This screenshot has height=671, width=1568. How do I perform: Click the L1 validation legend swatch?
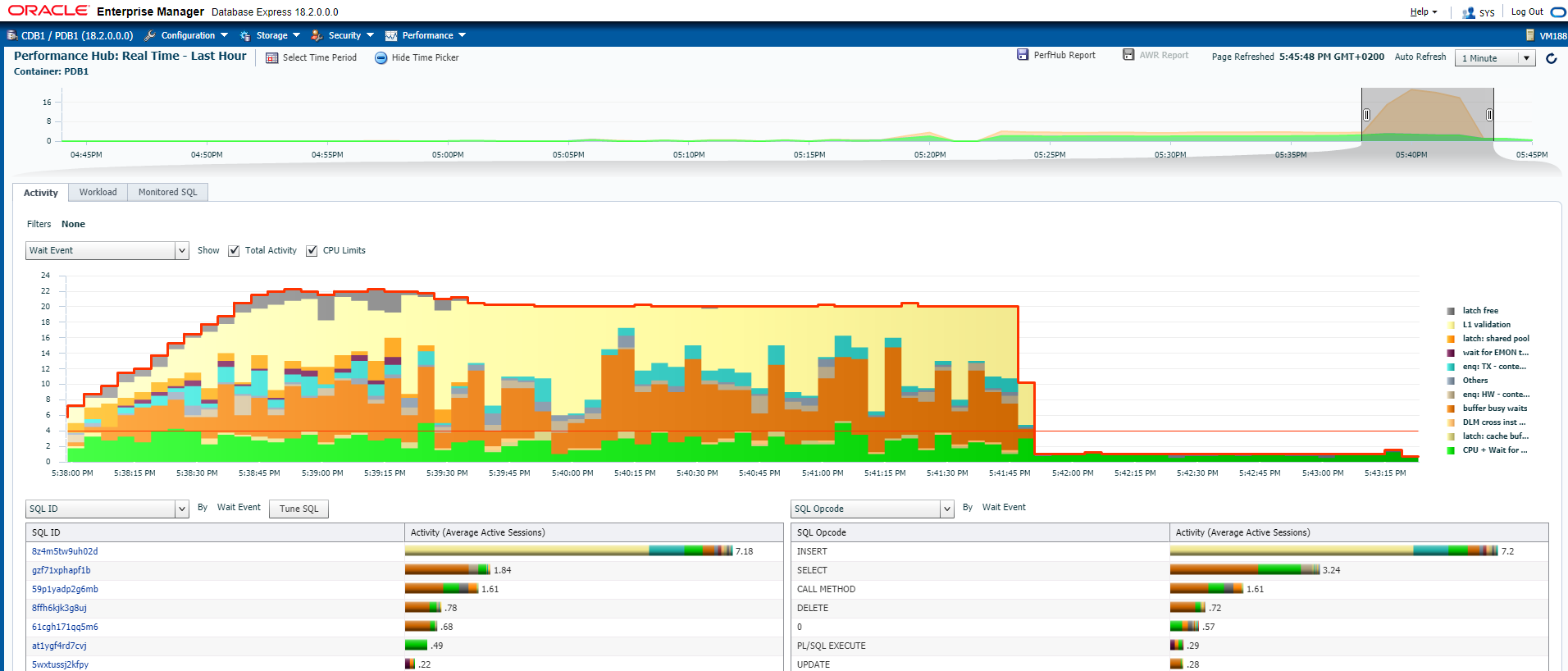point(1451,325)
